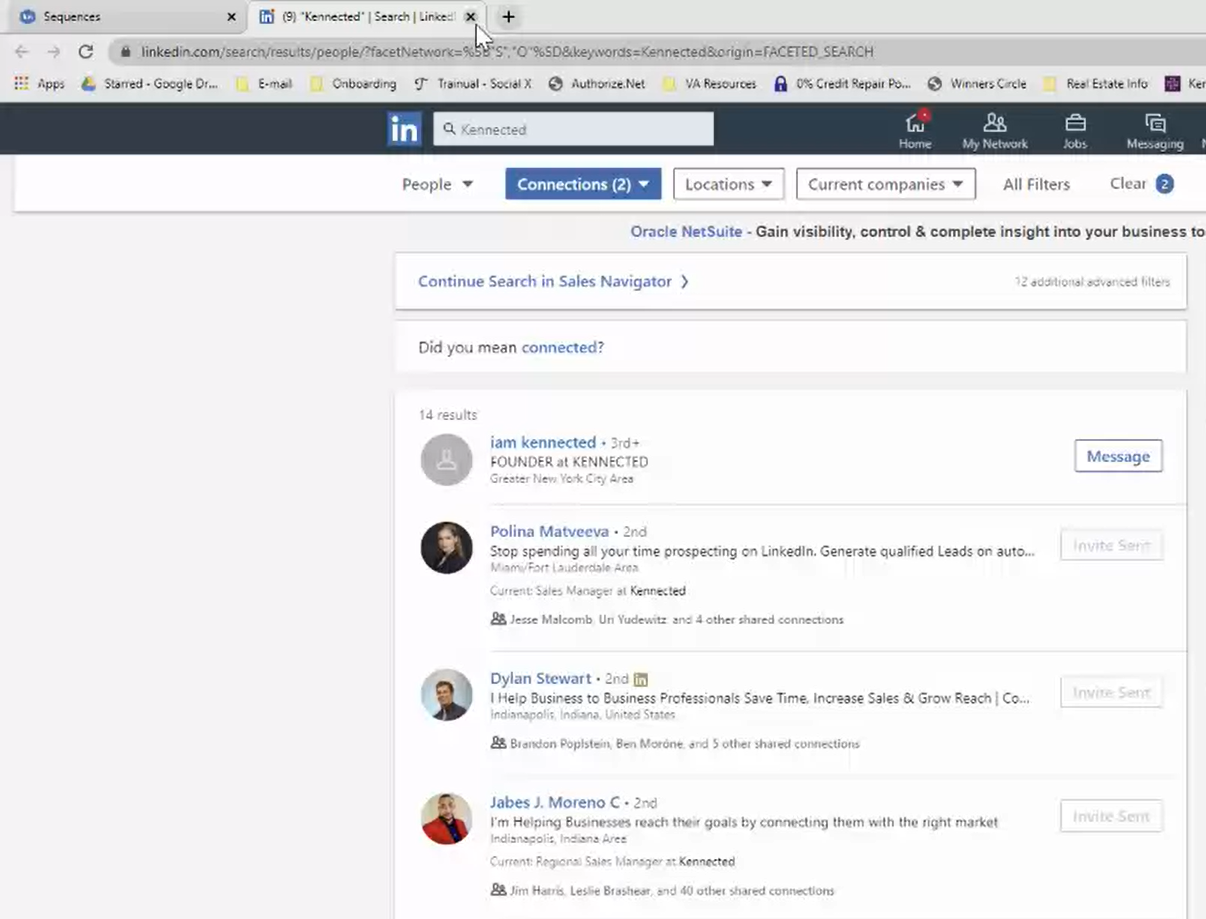Click 'FOUNDER at KENNECTED' headline text
1206x919 pixels.
(x=569, y=462)
